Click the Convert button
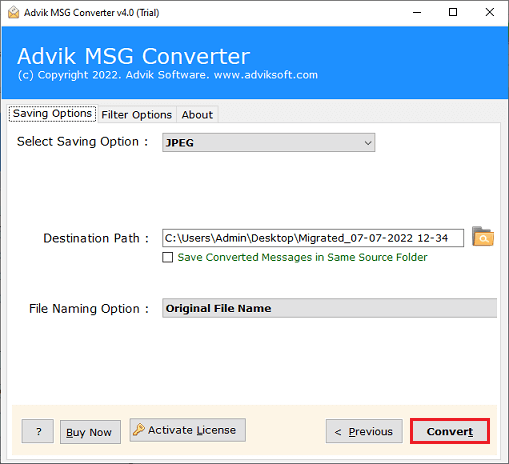 [x=450, y=431]
